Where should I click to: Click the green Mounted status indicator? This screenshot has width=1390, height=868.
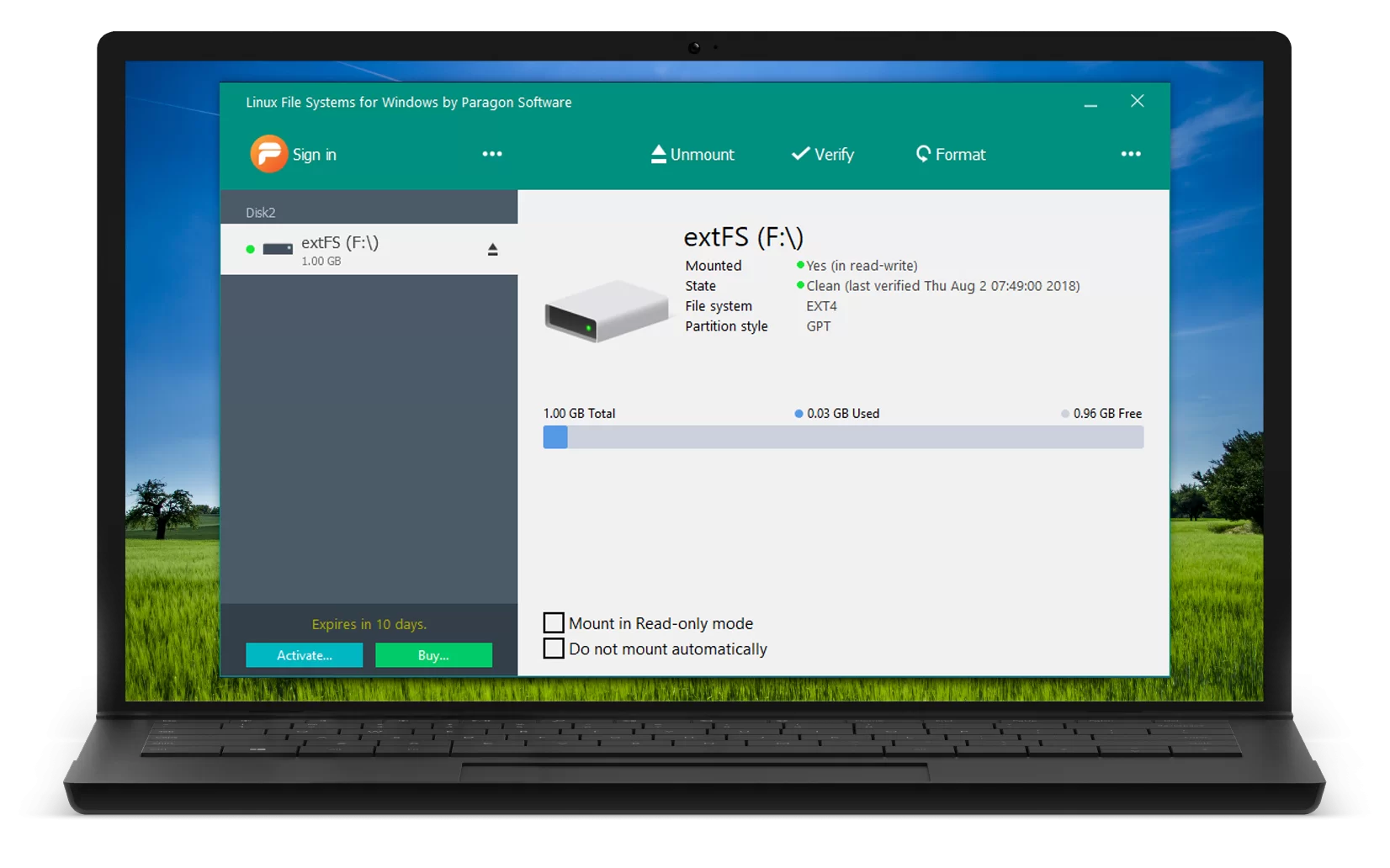[799, 265]
